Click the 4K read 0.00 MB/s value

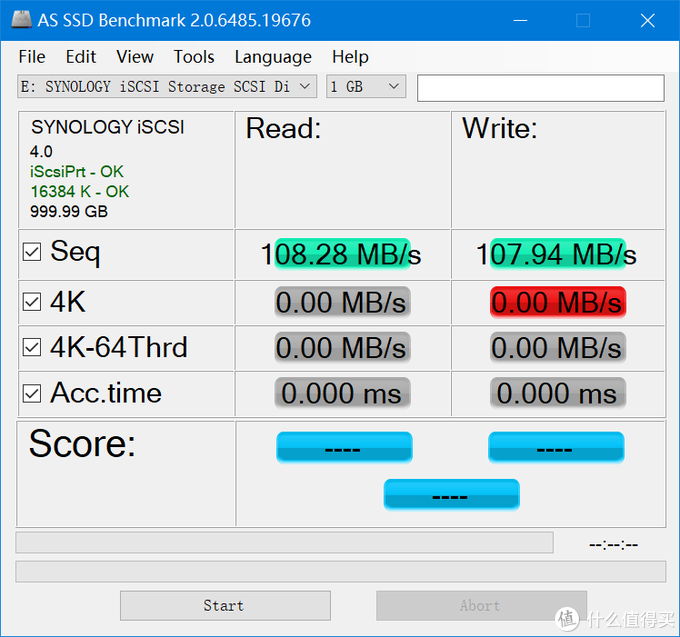pyautogui.click(x=343, y=302)
